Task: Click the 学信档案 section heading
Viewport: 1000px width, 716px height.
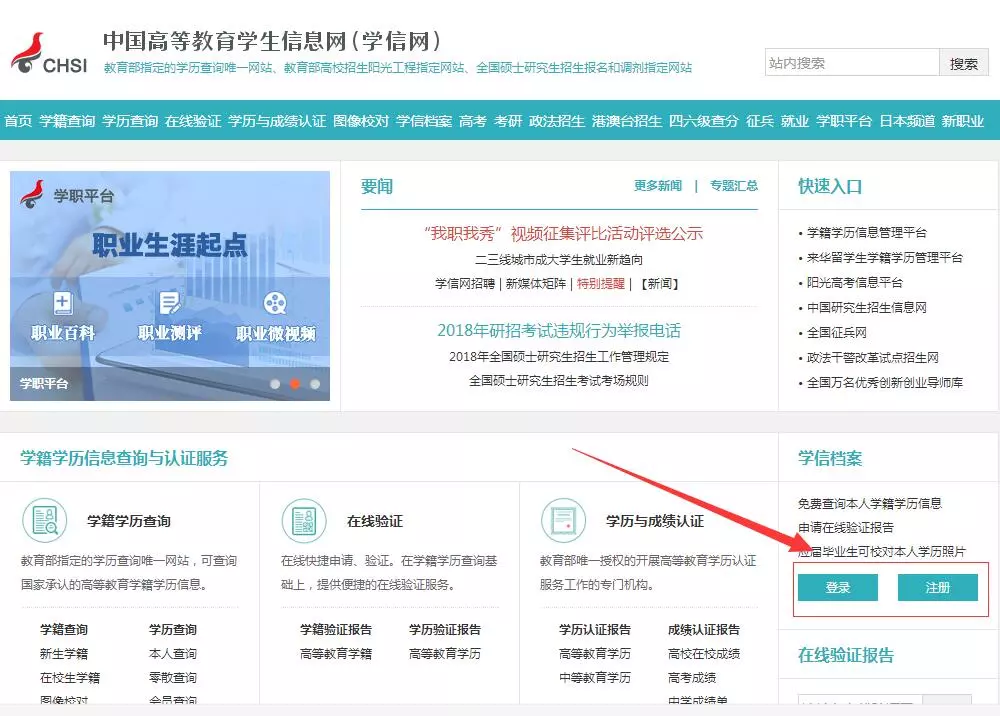Action: pos(830,458)
